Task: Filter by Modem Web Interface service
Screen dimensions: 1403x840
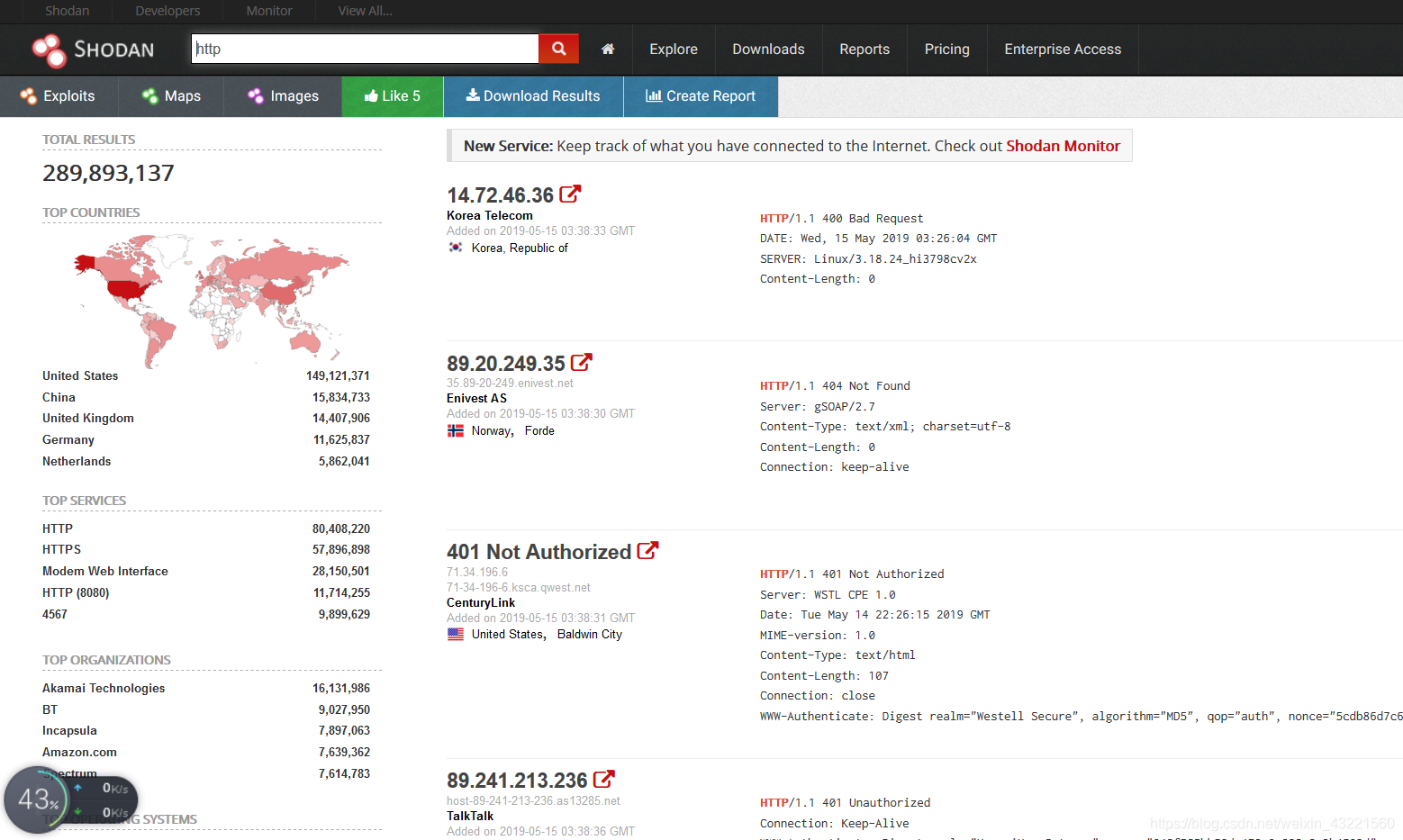Action: 105,571
